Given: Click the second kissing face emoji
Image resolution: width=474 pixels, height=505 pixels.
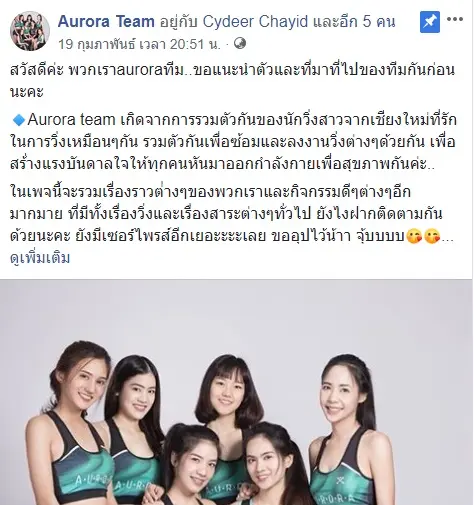Looking at the screenshot, I should 432,237.
